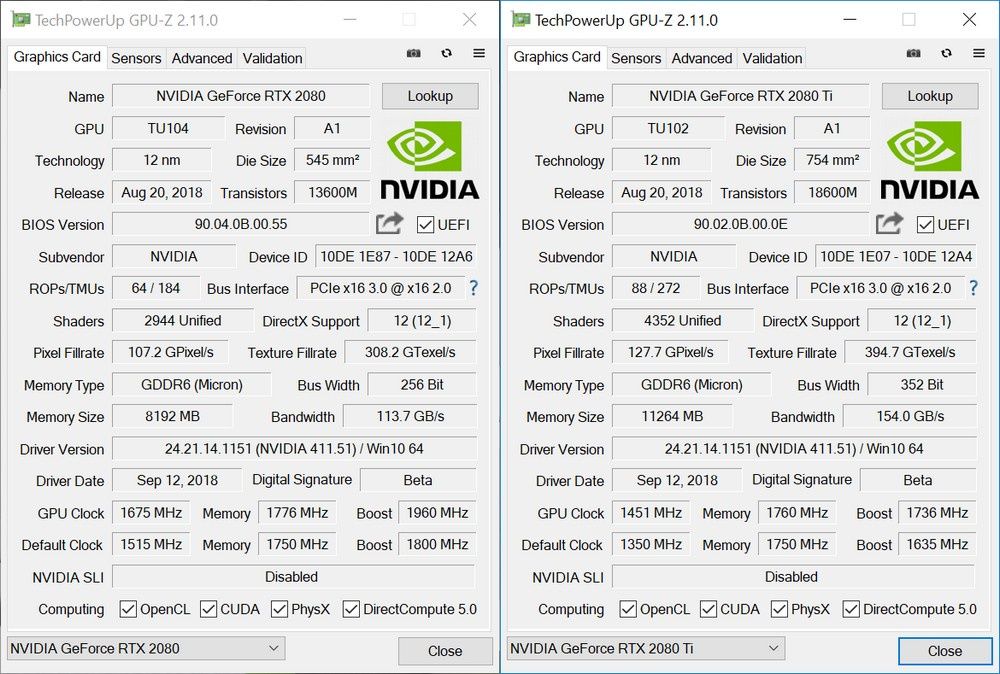
Task: Click Name field showing NVIDIA GeForce RTX 2080 Ti
Action: pyautogui.click(x=741, y=96)
